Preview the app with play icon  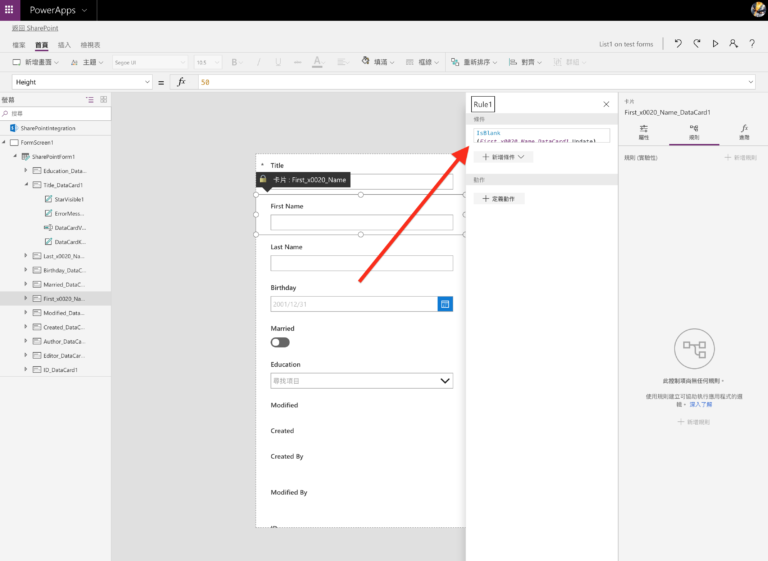point(715,44)
